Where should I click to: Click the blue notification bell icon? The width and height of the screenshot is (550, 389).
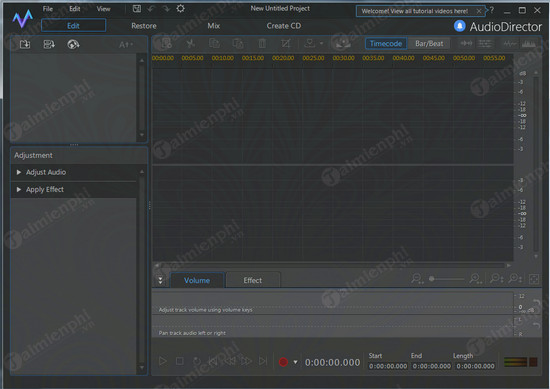[460, 26]
